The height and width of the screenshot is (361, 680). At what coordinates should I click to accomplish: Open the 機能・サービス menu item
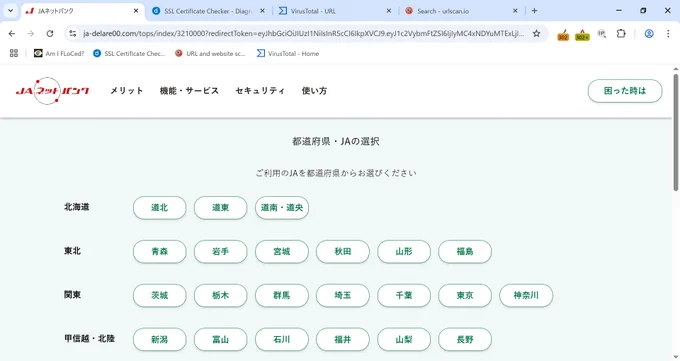tap(189, 91)
